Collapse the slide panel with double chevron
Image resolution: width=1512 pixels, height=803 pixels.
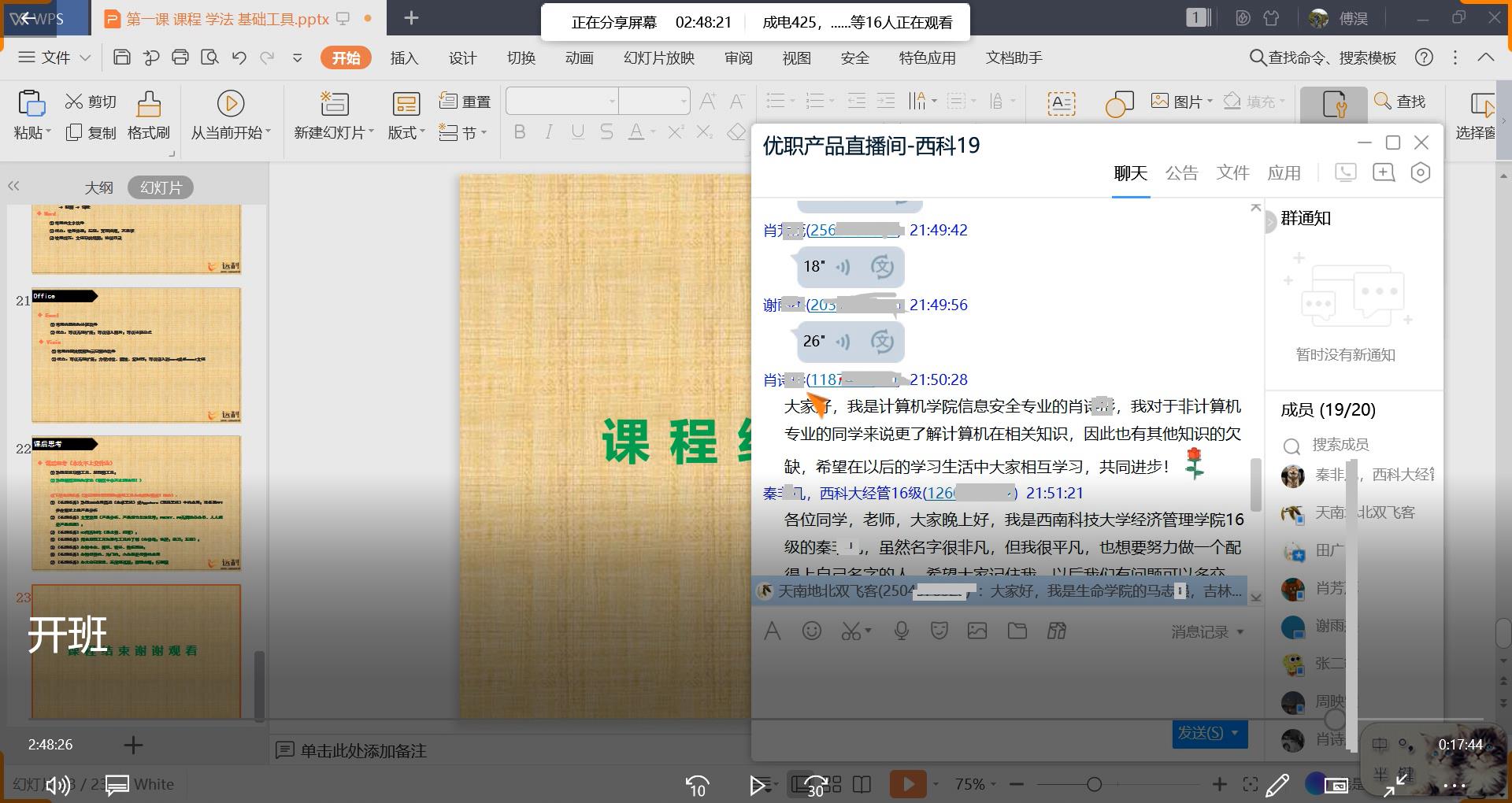[x=13, y=186]
